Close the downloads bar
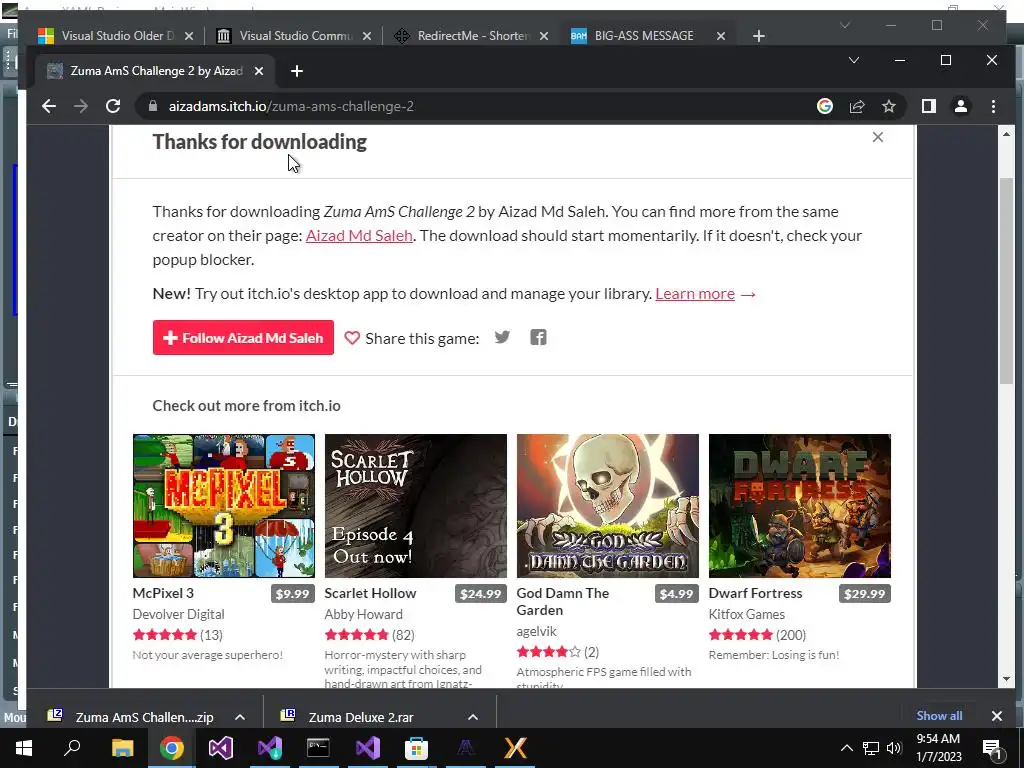 tap(997, 716)
